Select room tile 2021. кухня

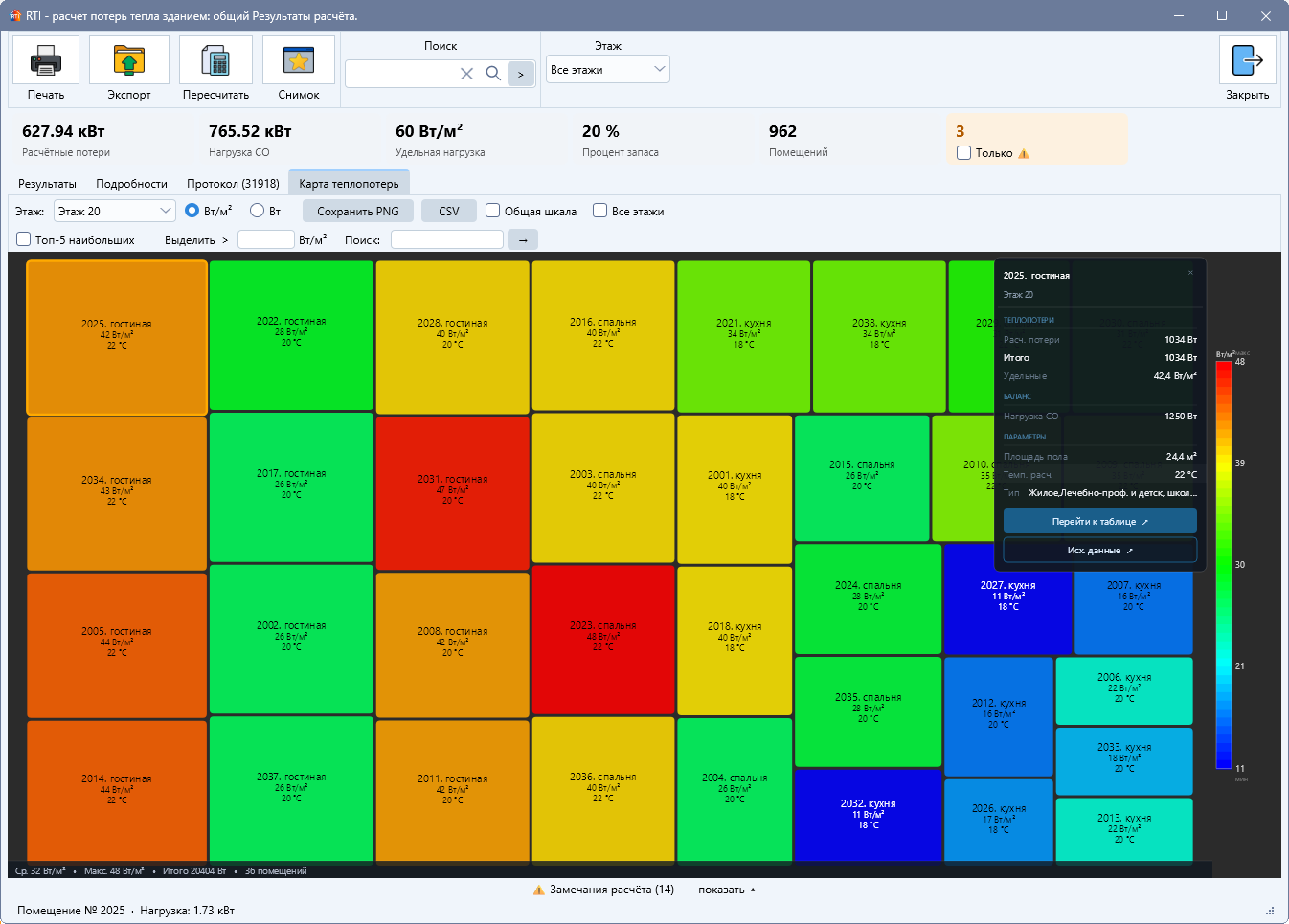click(744, 336)
